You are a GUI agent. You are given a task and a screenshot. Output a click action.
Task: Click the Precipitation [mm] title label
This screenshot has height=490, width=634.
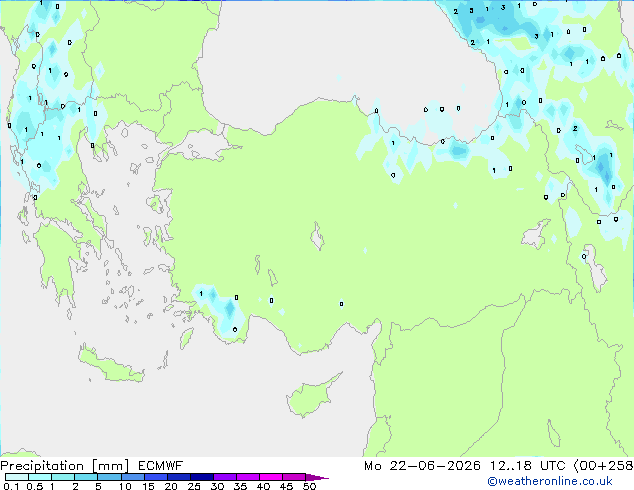click(x=65, y=466)
